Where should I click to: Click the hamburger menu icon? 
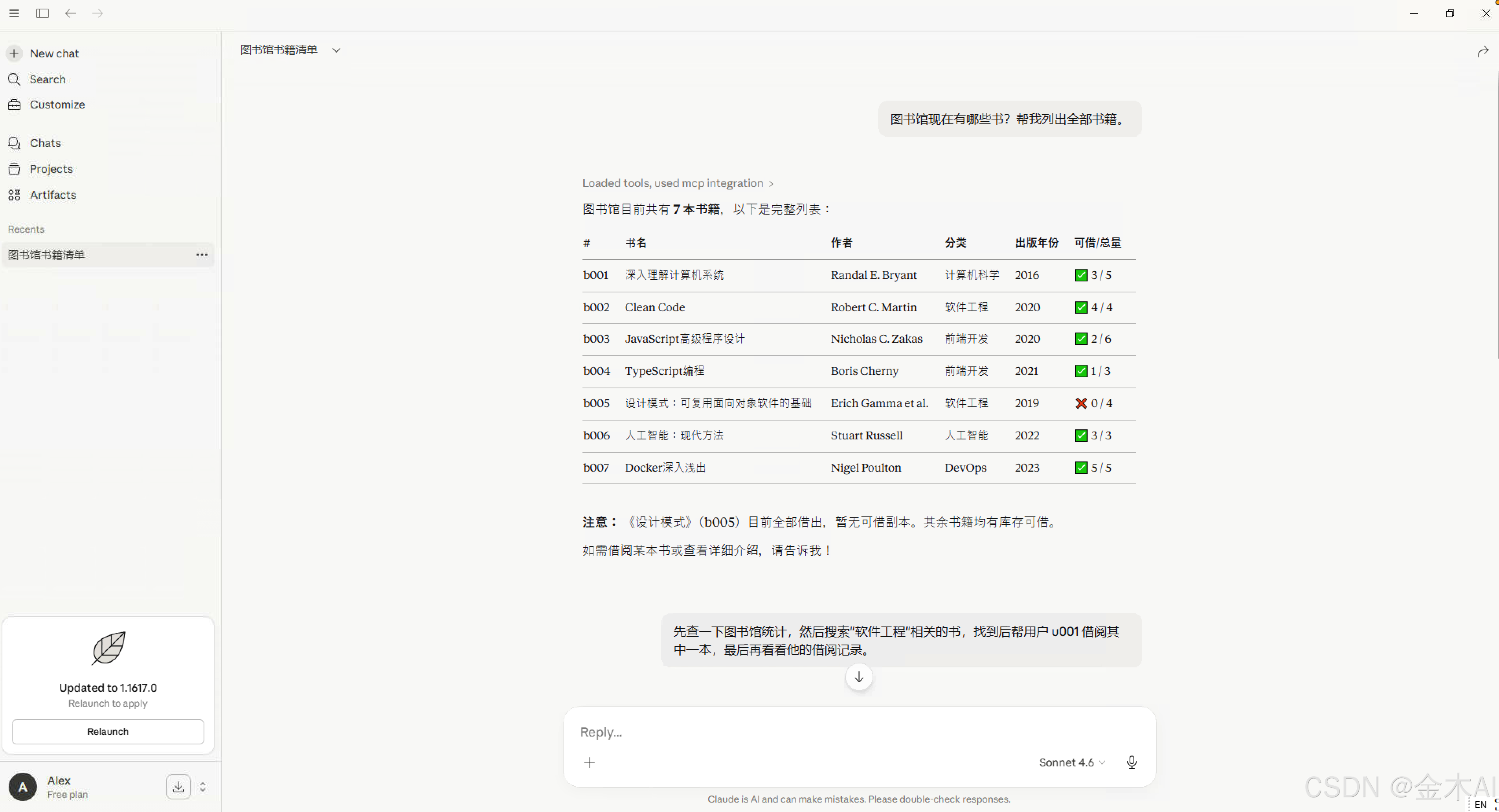point(15,13)
